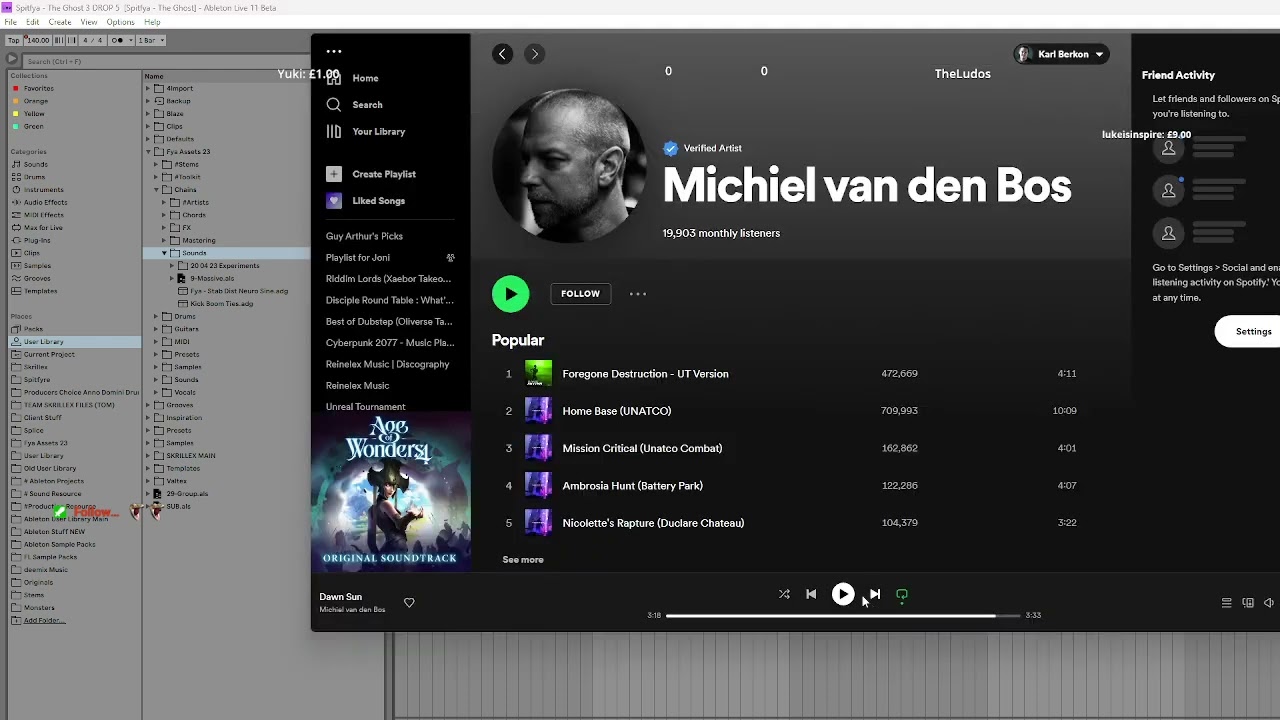Viewport: 1280px width, 720px height.
Task: Collapse the selected Sounds folder
Action: [165, 253]
